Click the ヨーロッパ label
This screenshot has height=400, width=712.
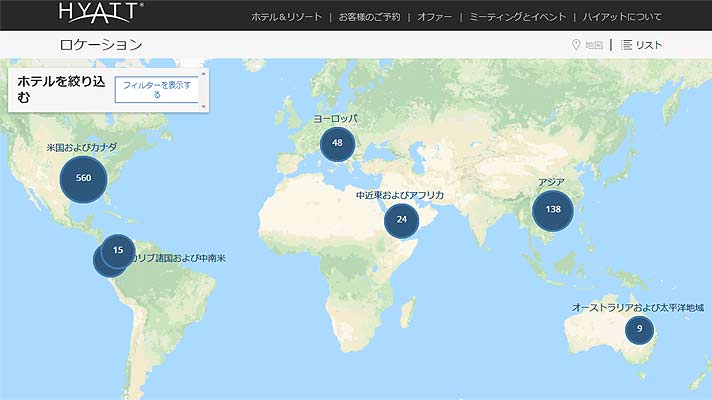pos(336,119)
